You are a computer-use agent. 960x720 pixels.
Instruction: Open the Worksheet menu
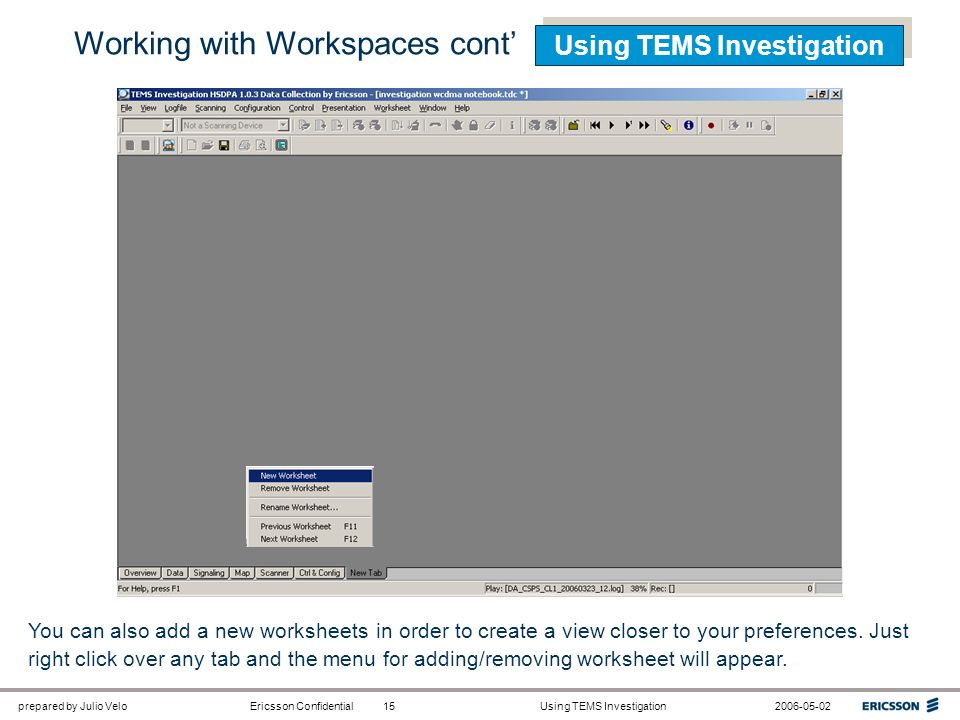point(392,108)
